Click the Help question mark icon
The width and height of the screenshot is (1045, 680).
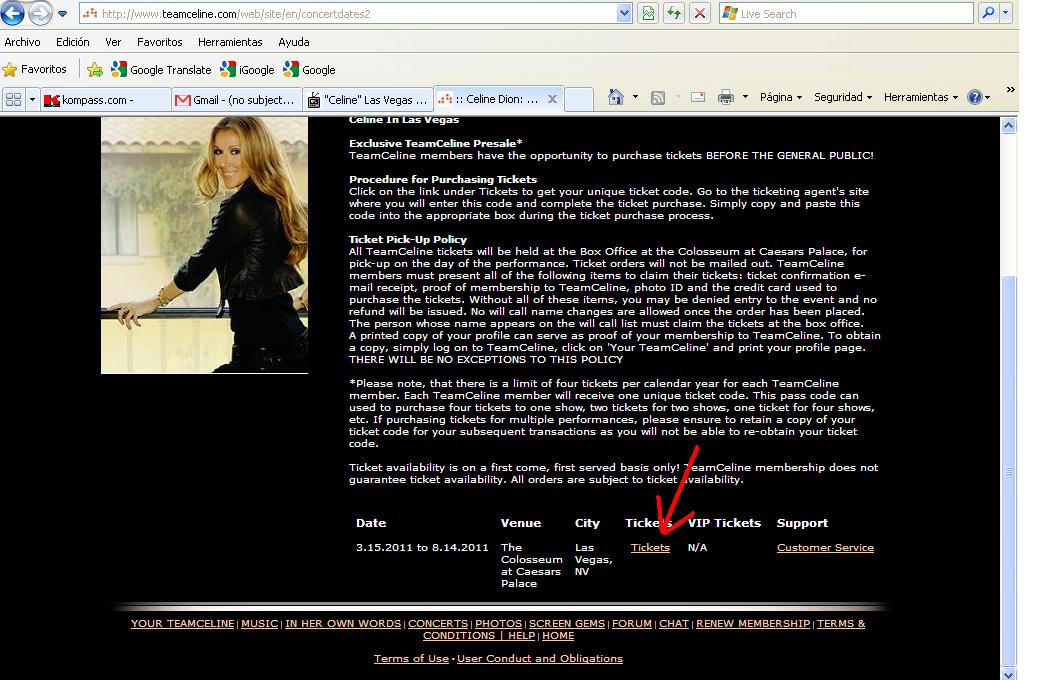pyautogui.click(x=974, y=97)
